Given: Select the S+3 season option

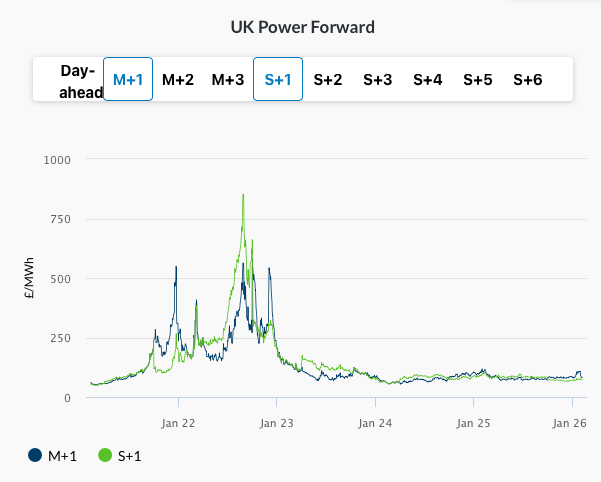Looking at the screenshot, I should point(377,80).
